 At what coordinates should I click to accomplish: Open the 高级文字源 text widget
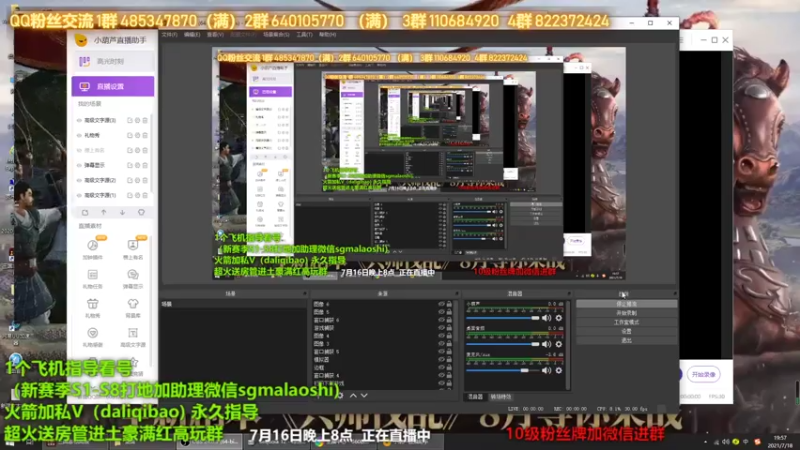point(133,337)
